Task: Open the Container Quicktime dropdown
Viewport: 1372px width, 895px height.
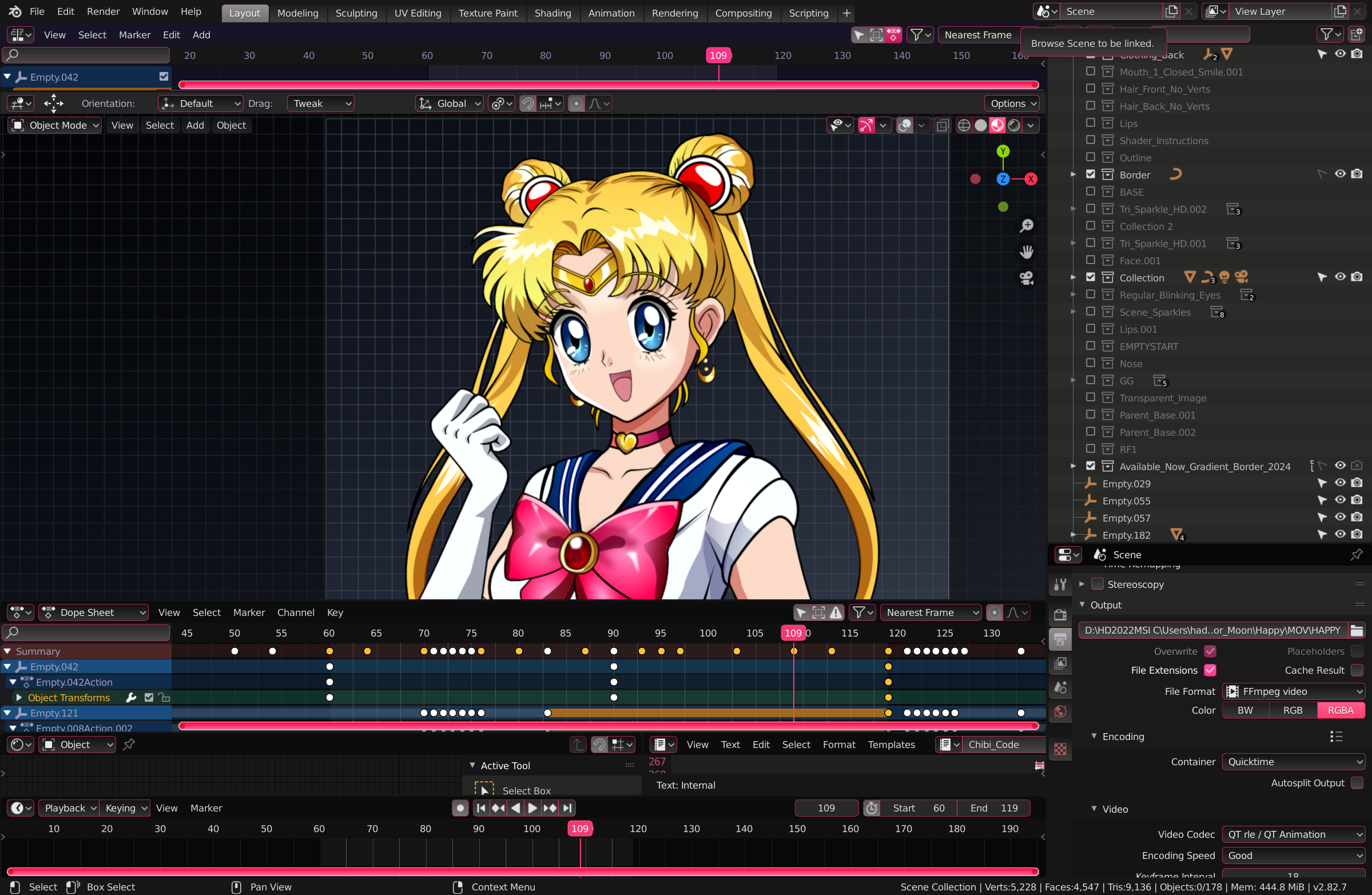Action: point(1293,762)
